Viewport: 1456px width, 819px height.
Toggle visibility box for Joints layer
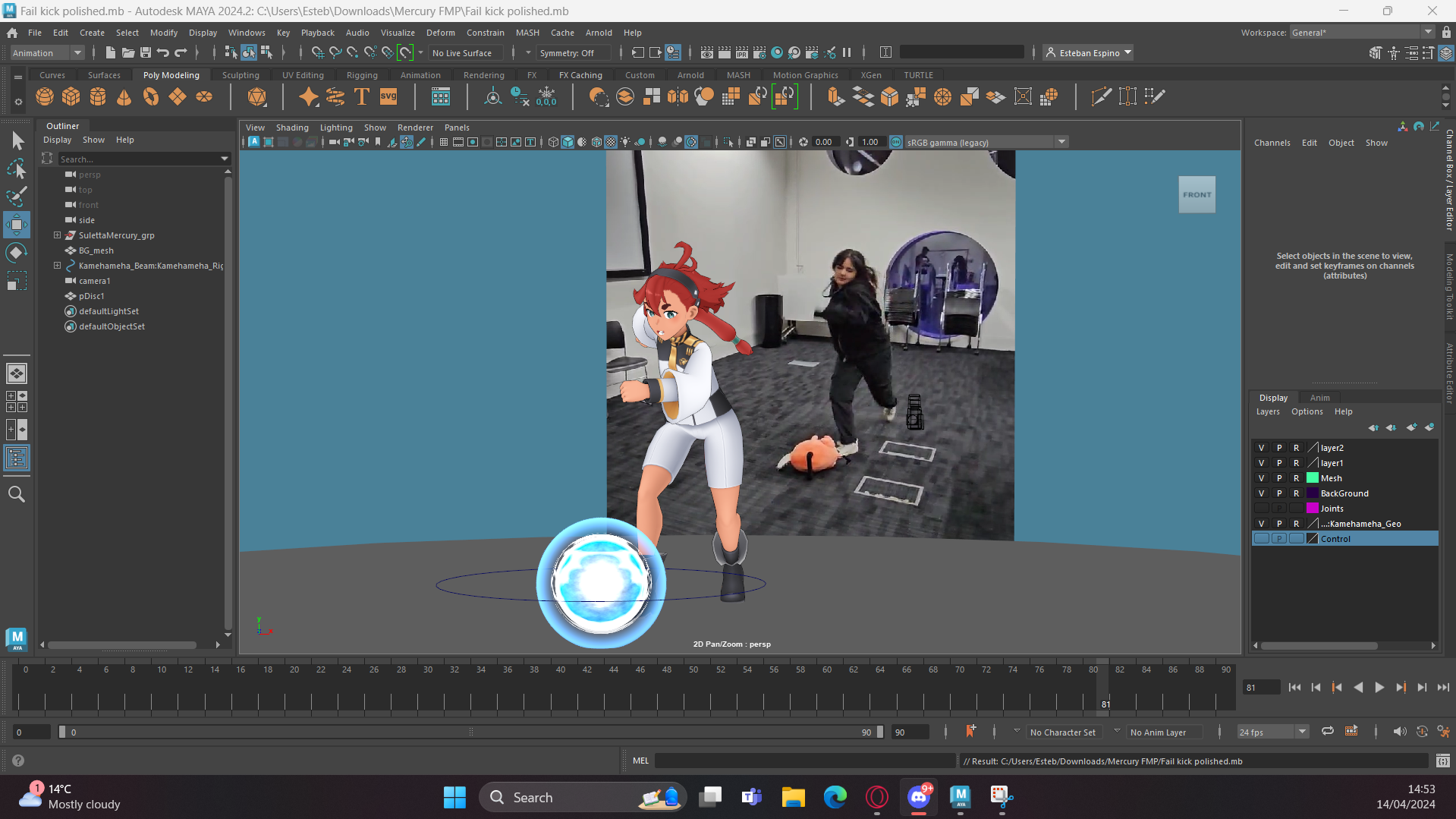[1261, 509]
